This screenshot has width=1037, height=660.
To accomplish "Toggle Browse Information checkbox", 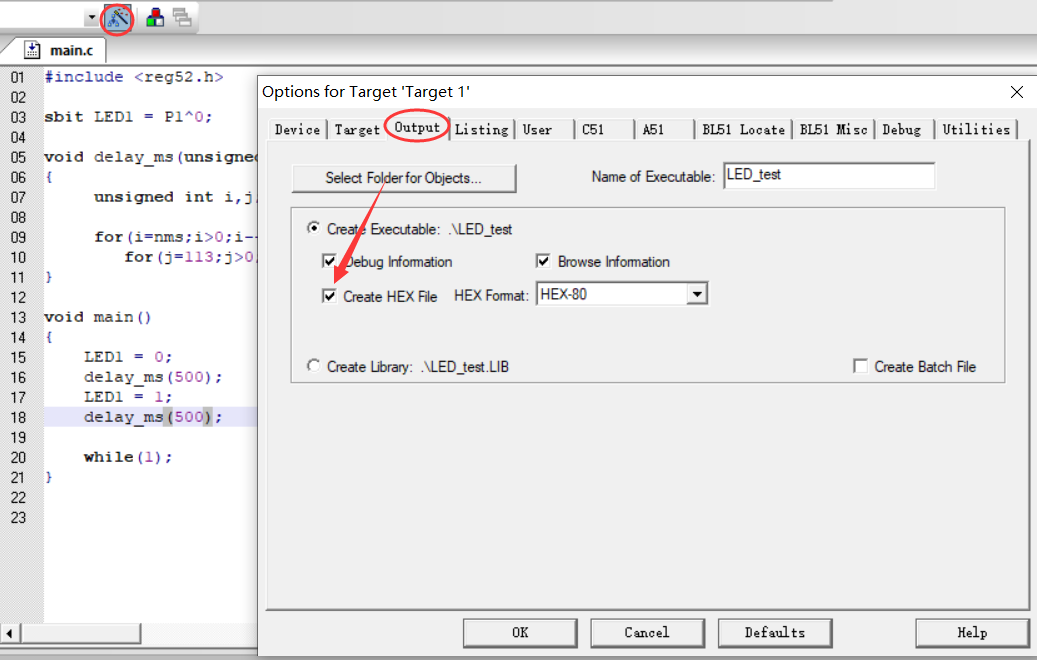I will pos(543,261).
